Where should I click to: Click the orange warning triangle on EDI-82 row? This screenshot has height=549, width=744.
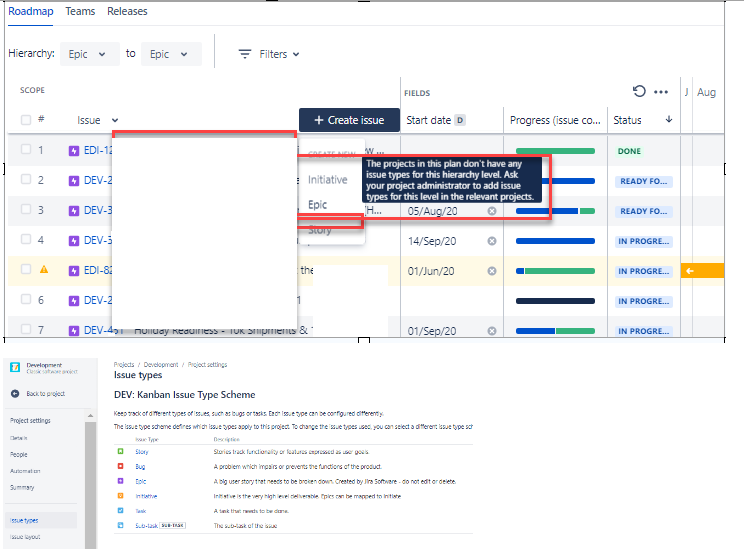click(x=44, y=270)
